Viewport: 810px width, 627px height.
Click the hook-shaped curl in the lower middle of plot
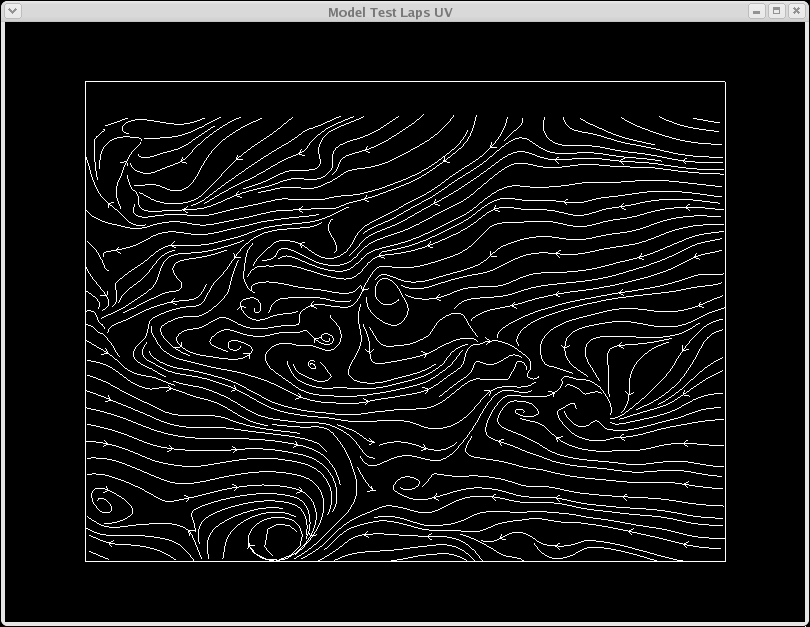tap(406, 484)
